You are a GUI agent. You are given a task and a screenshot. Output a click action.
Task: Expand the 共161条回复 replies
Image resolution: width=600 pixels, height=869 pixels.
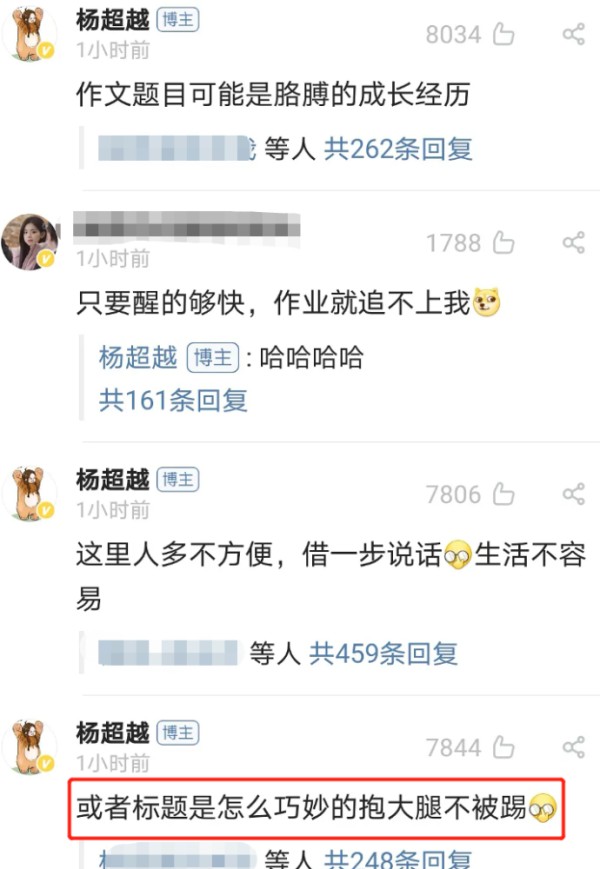tap(173, 400)
